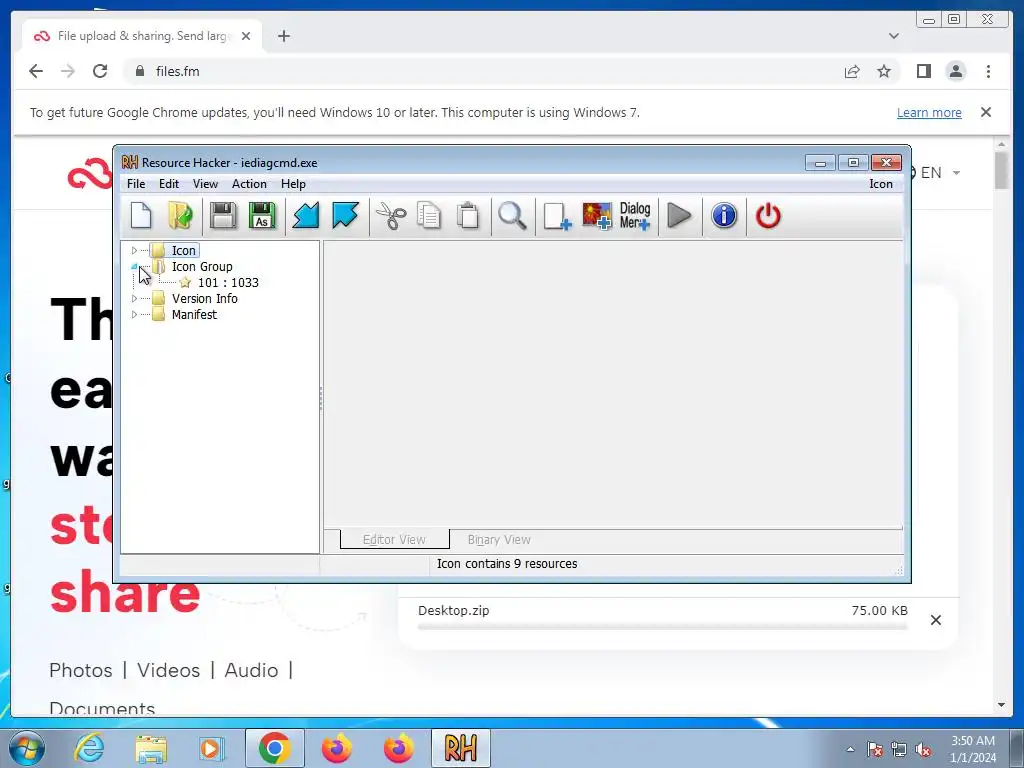Click the taskbar clock showing 3:50 AM
This screenshot has width=1024, height=768.
tap(973, 748)
